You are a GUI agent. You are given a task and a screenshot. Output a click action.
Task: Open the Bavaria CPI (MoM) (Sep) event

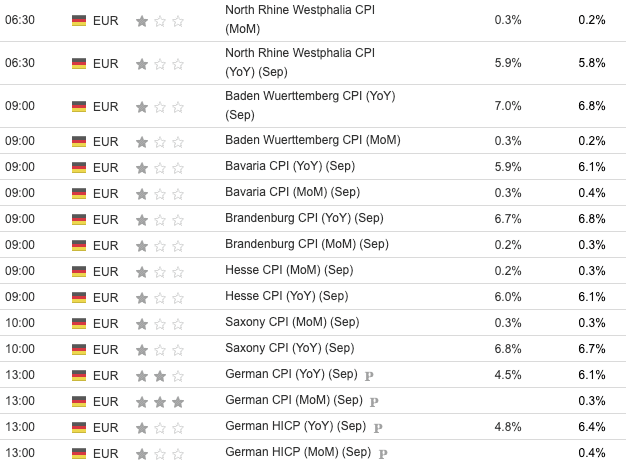pos(292,192)
